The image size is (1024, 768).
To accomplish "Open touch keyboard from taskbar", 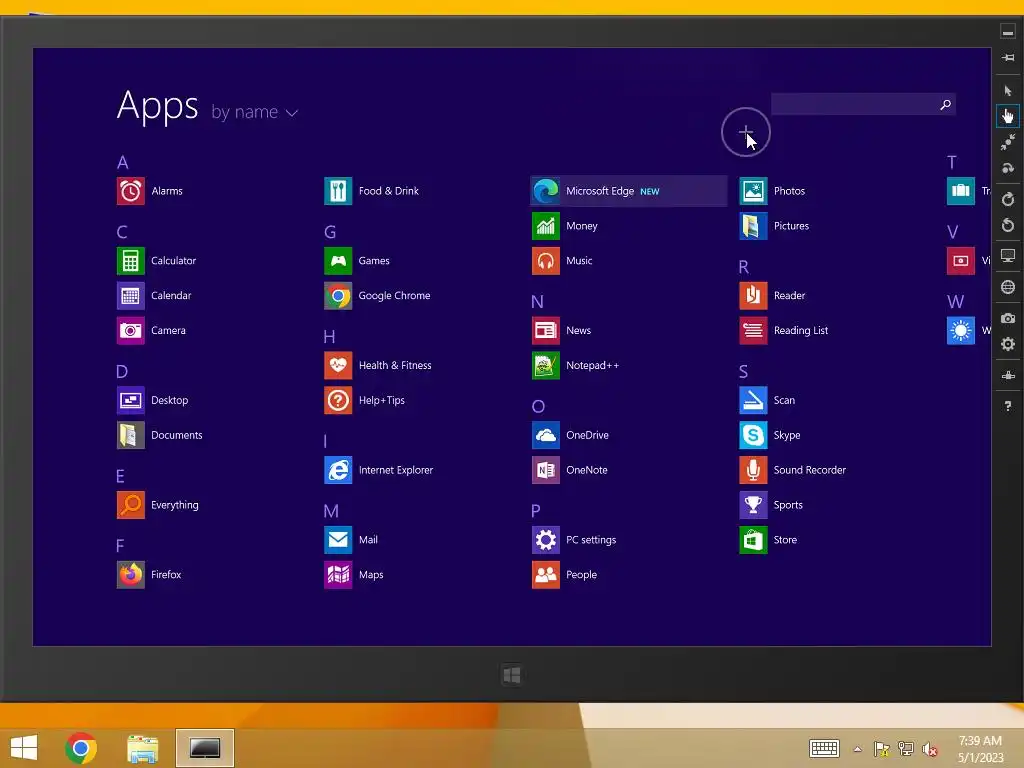I will [x=824, y=749].
